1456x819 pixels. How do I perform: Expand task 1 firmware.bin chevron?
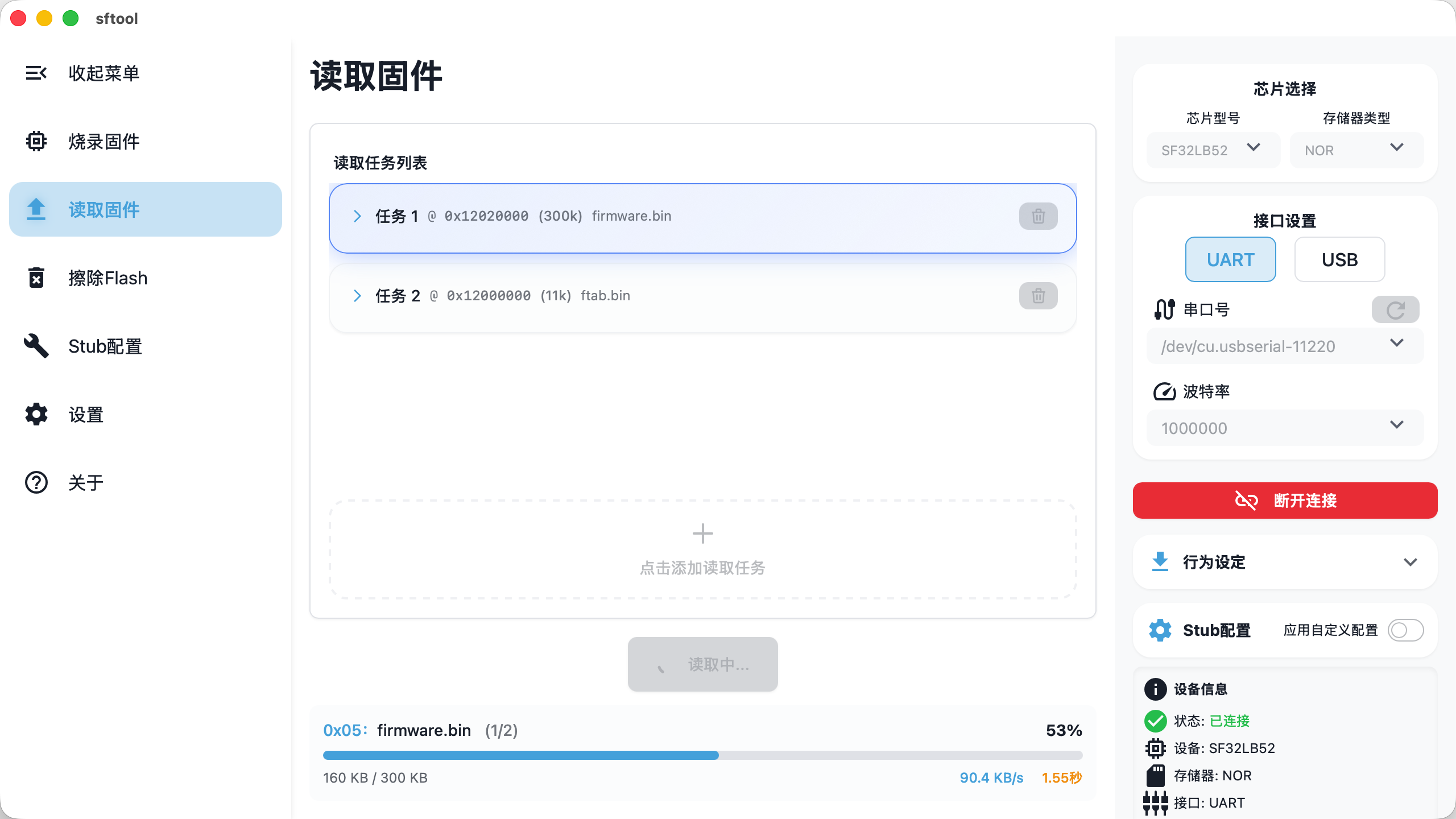coord(357,216)
